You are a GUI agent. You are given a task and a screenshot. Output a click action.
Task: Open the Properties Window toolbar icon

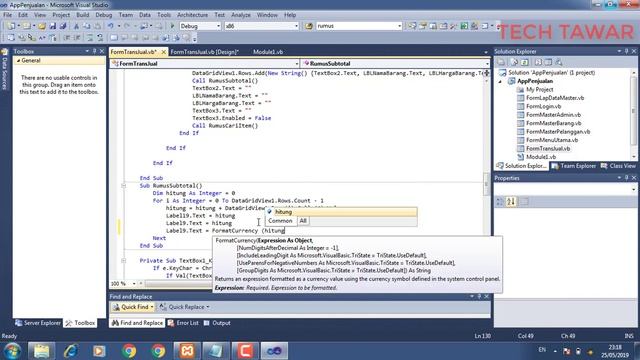pos(423,26)
